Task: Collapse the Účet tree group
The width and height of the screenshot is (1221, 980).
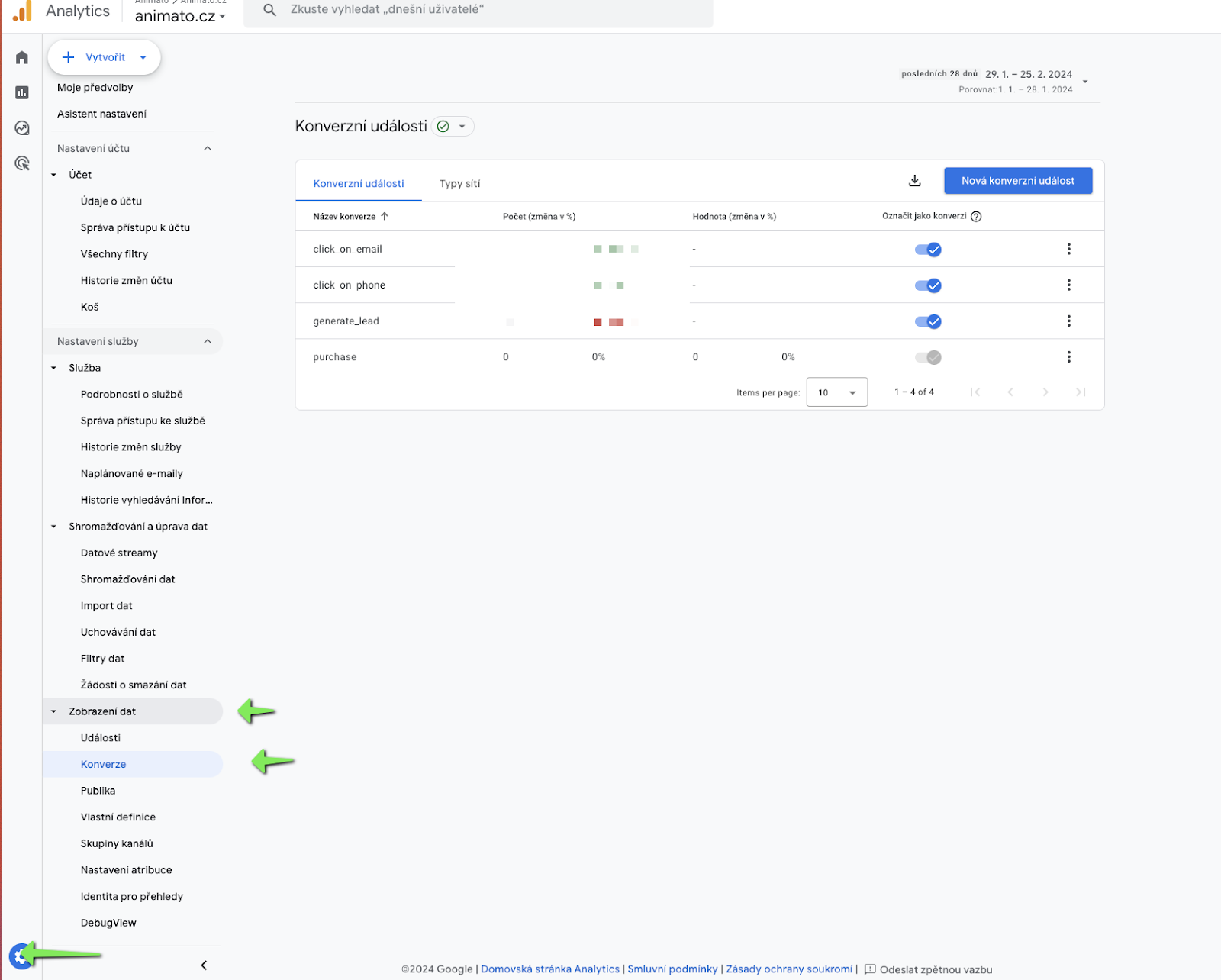Action: [54, 175]
